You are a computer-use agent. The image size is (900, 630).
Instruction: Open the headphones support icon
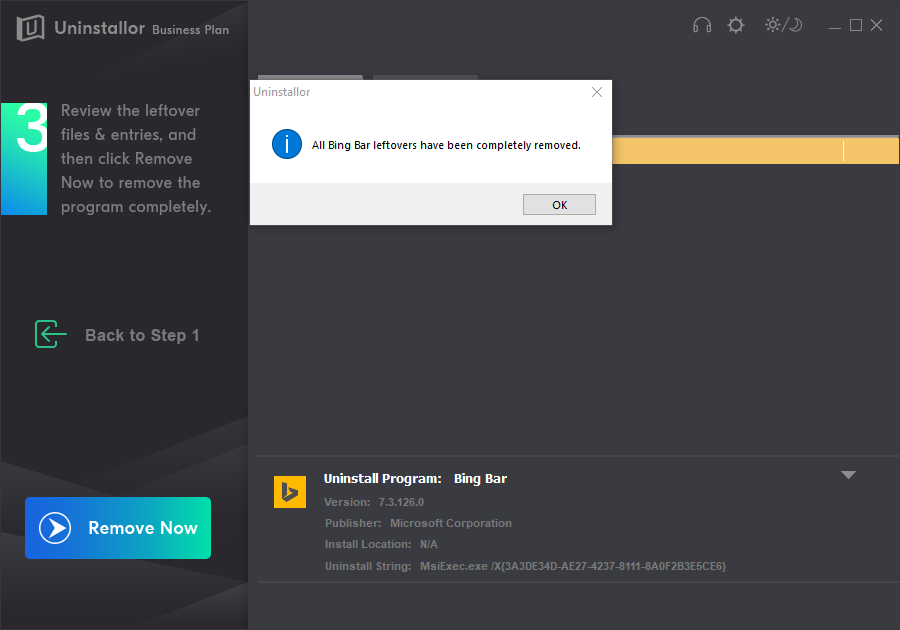click(701, 25)
